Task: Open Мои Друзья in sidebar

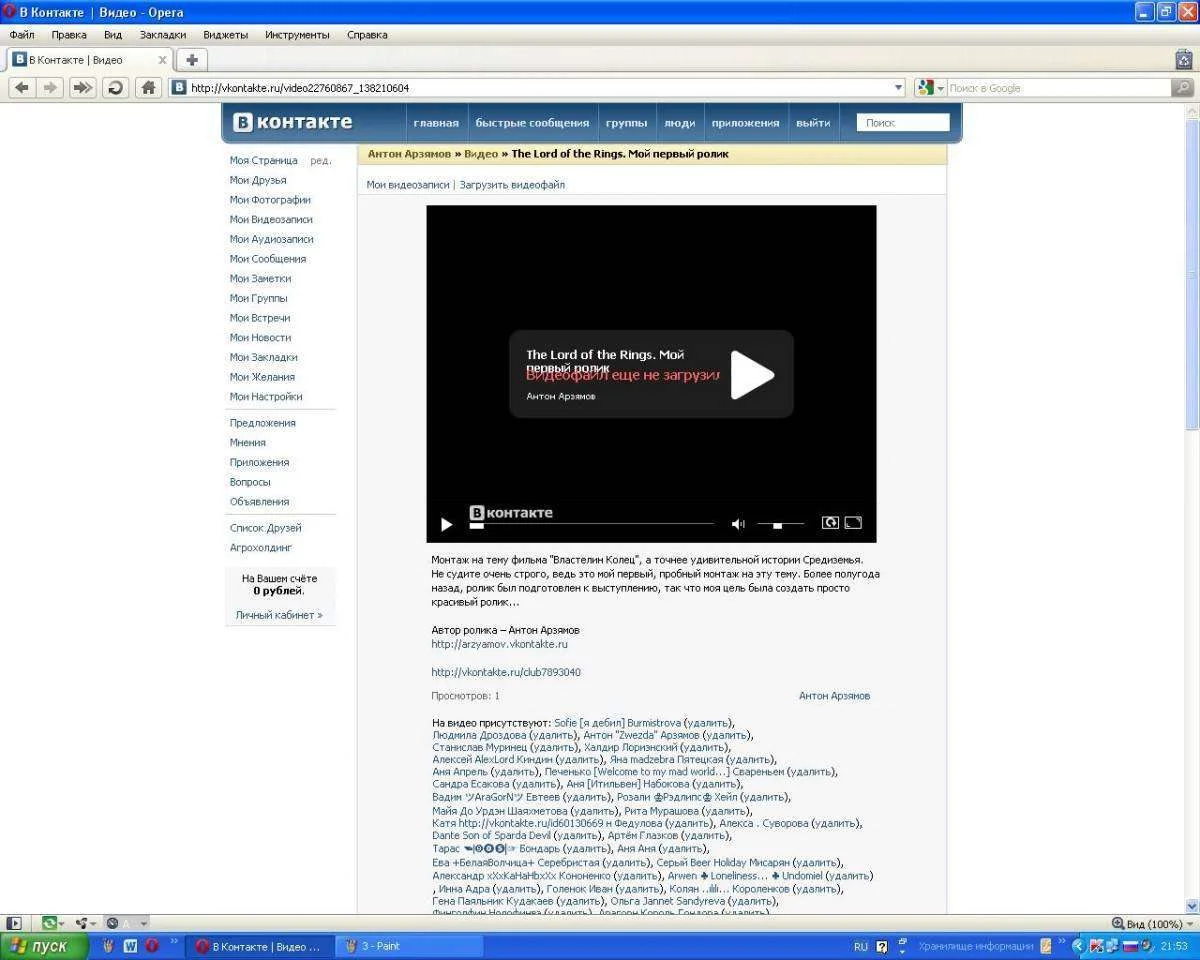Action: click(x=258, y=180)
